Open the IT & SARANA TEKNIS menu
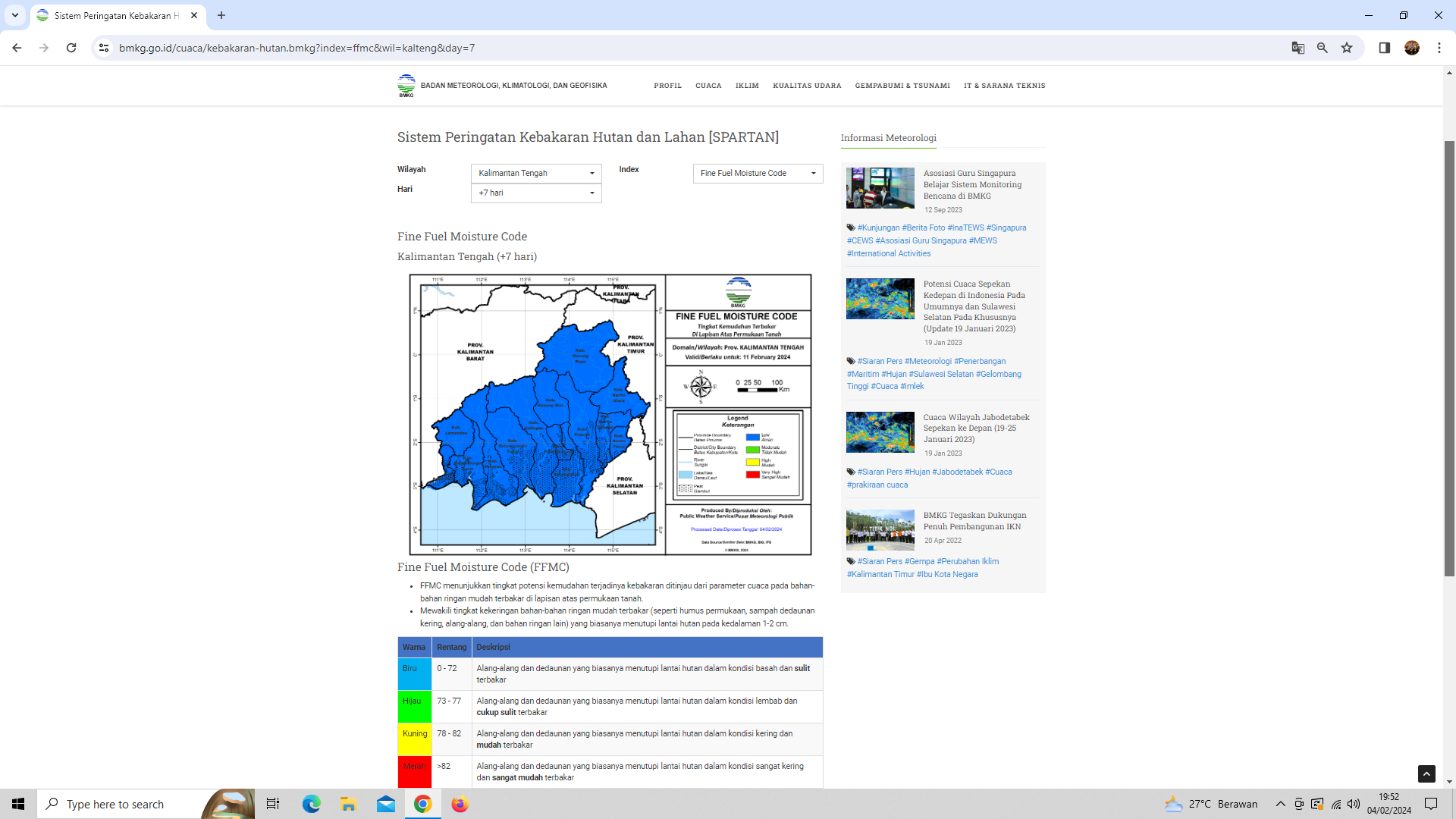Image resolution: width=1456 pixels, height=819 pixels. click(1004, 86)
